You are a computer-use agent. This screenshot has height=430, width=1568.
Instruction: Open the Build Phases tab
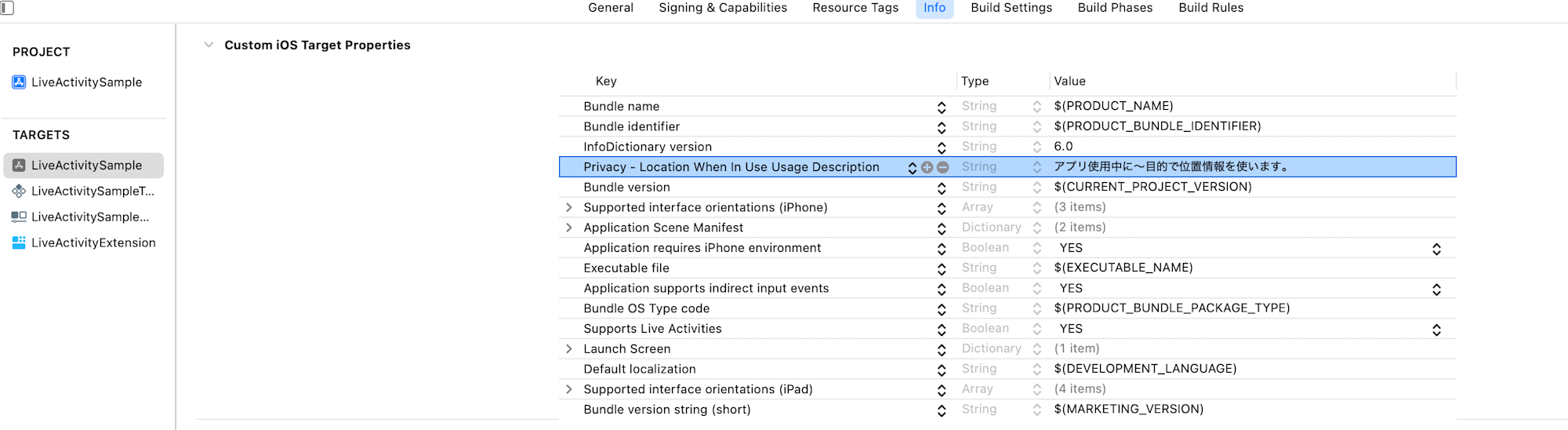click(x=1115, y=8)
